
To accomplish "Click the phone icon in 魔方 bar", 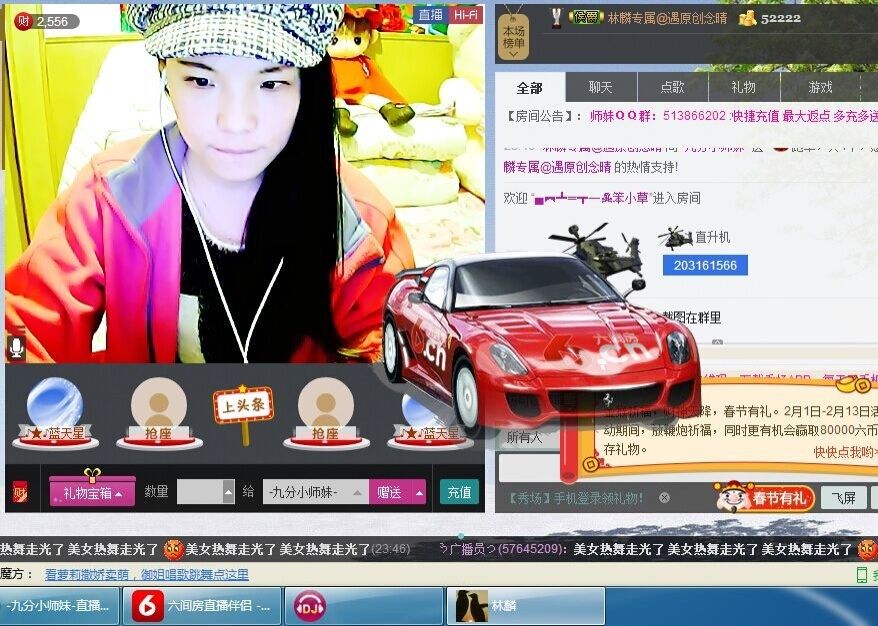I will (862, 574).
